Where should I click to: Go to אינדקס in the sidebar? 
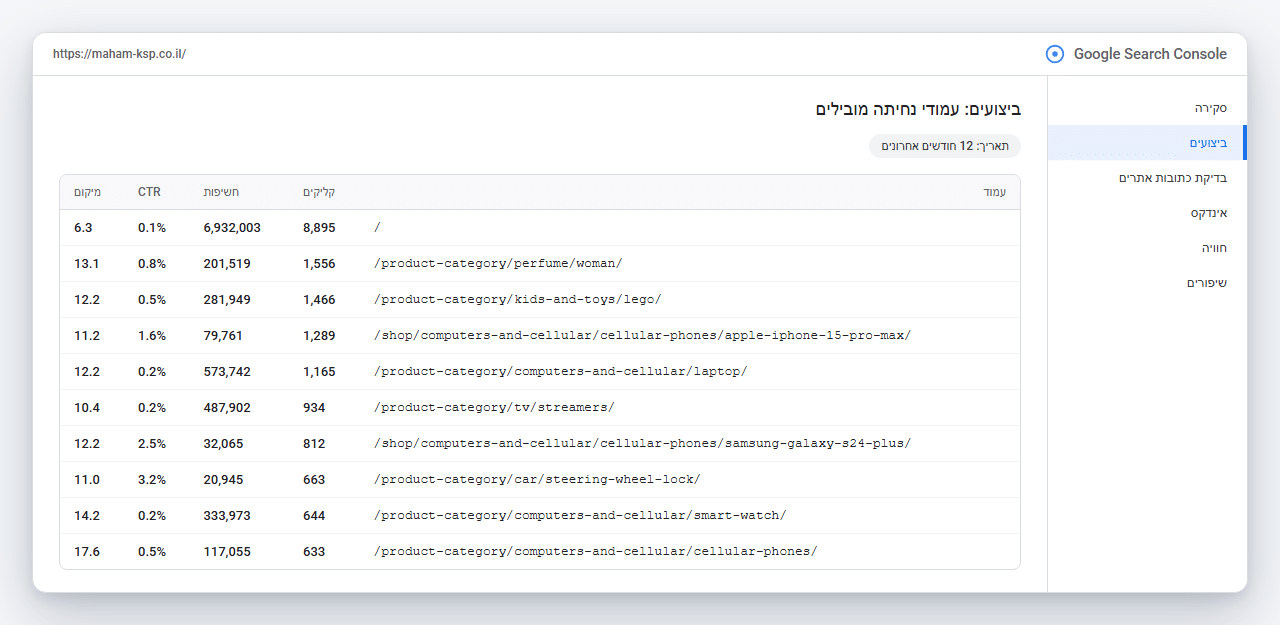coord(1147,213)
